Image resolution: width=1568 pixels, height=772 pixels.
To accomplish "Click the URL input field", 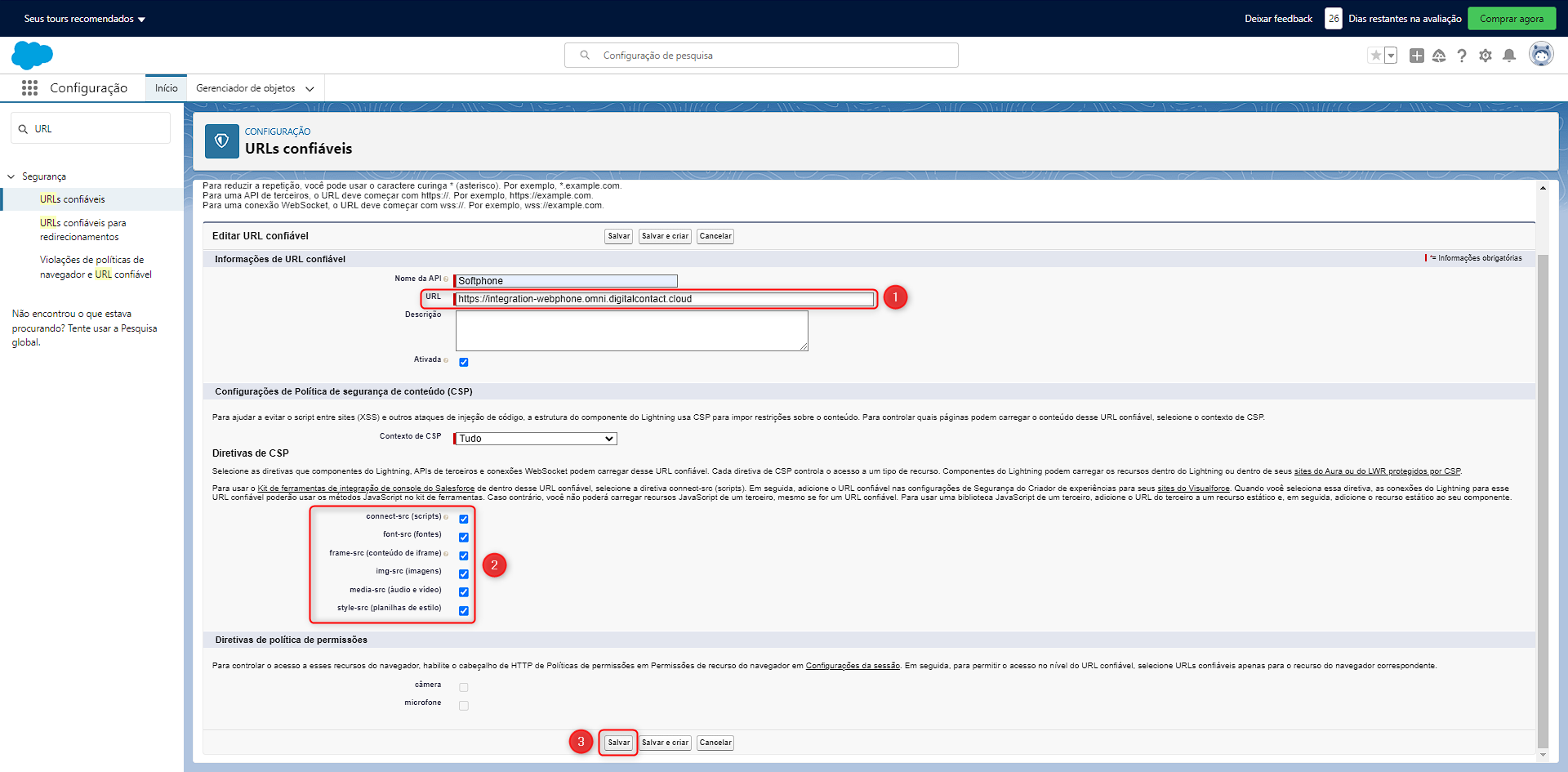I will (x=664, y=299).
